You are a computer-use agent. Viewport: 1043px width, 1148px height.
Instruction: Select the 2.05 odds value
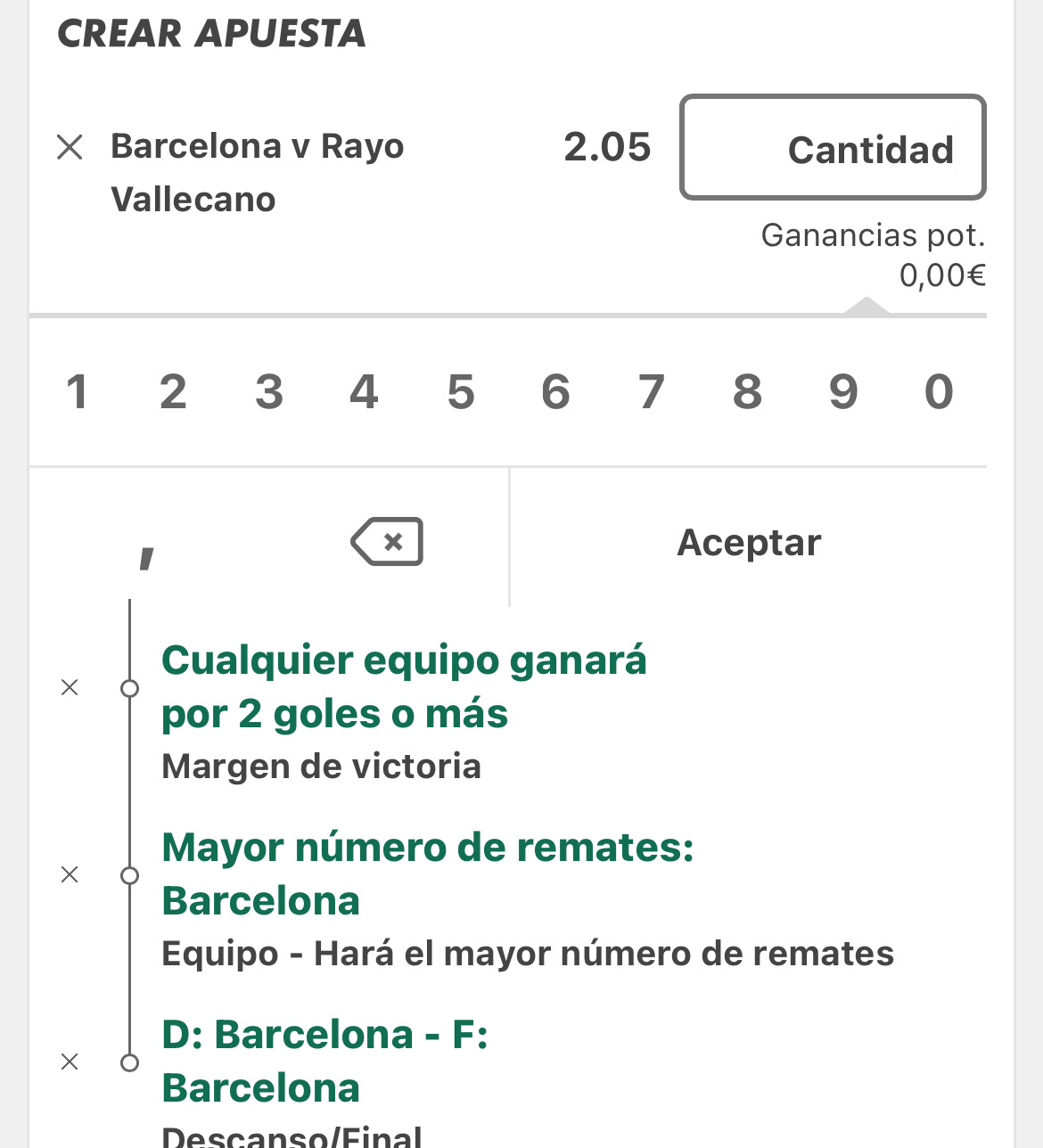click(607, 147)
